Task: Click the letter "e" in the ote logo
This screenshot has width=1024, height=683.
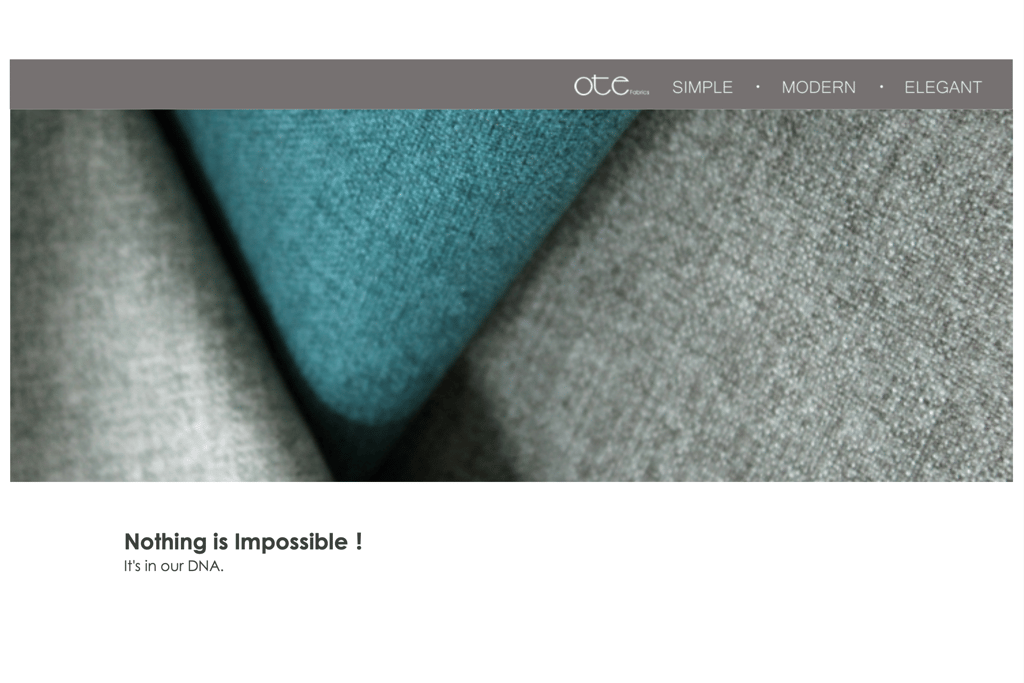Action: coord(620,86)
